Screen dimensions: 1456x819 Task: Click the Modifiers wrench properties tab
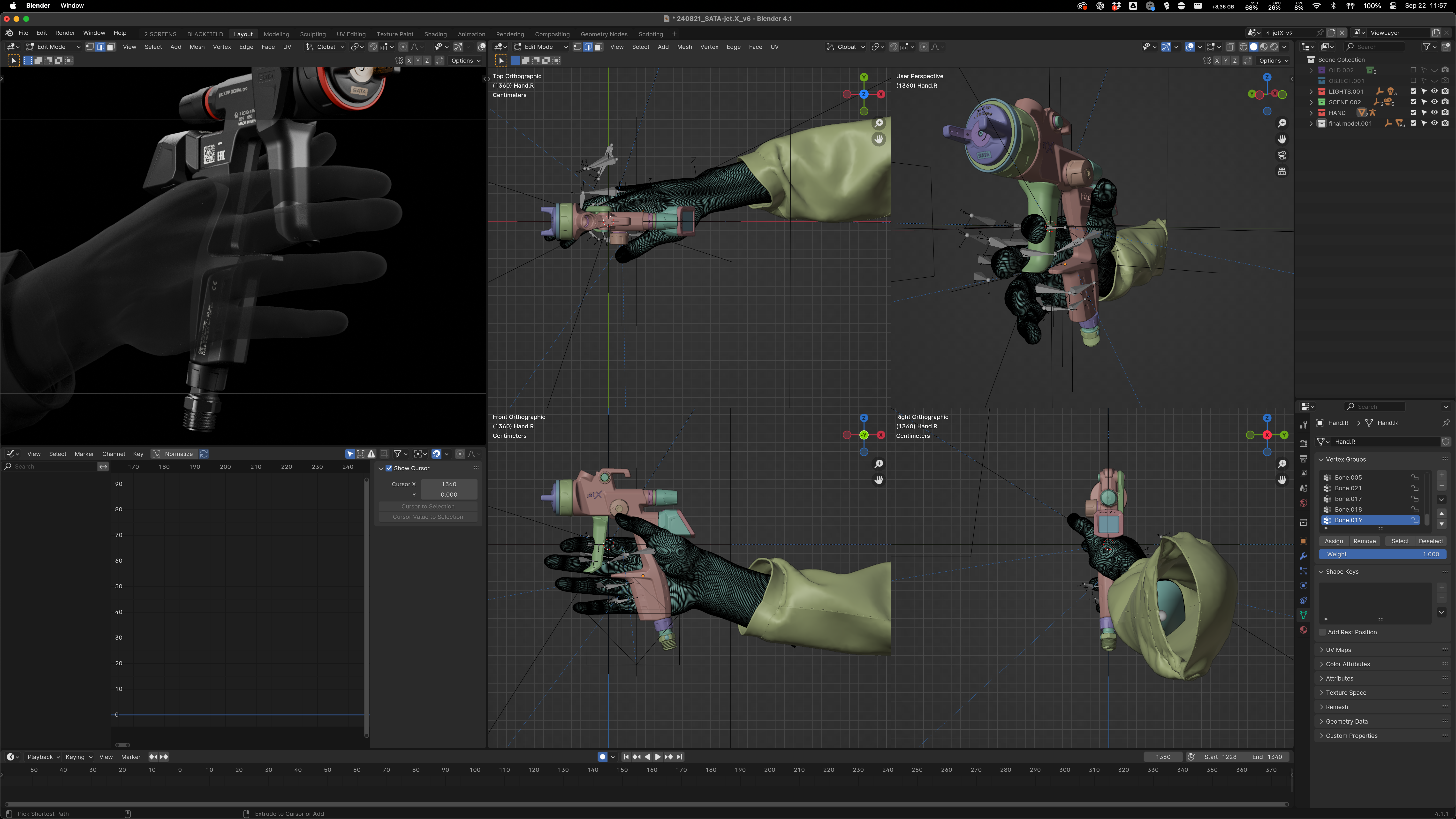(x=1303, y=556)
